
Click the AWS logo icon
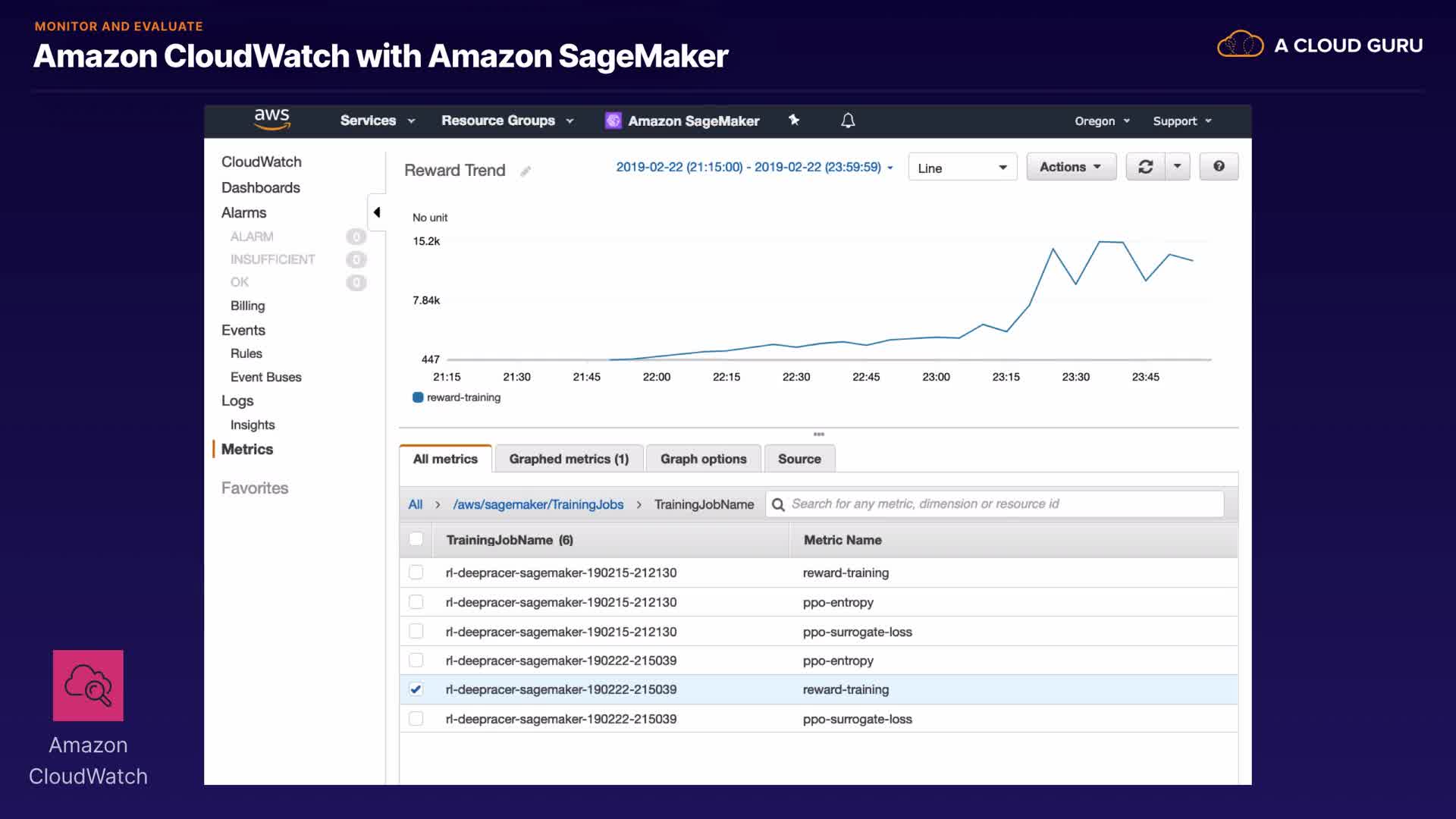271,119
